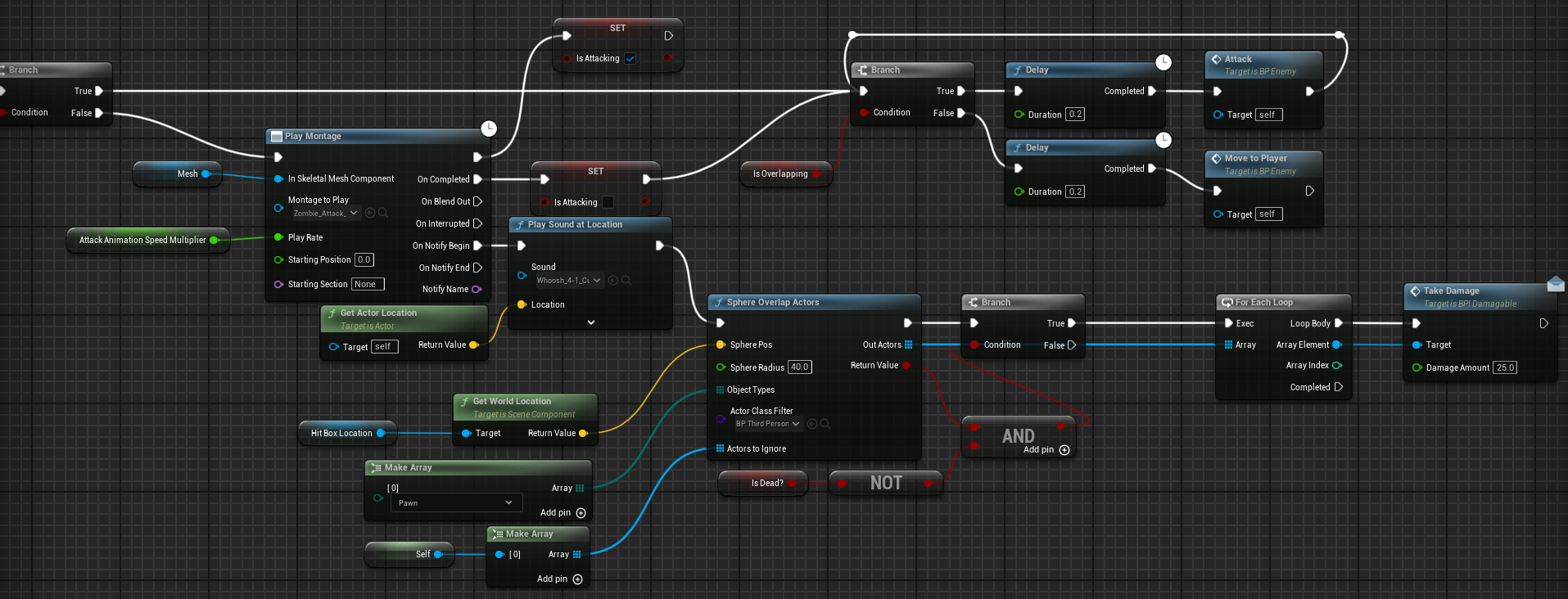Click the browse magnifier beside BP Third Person filter
The width and height of the screenshot is (1568, 599).
coord(825,424)
